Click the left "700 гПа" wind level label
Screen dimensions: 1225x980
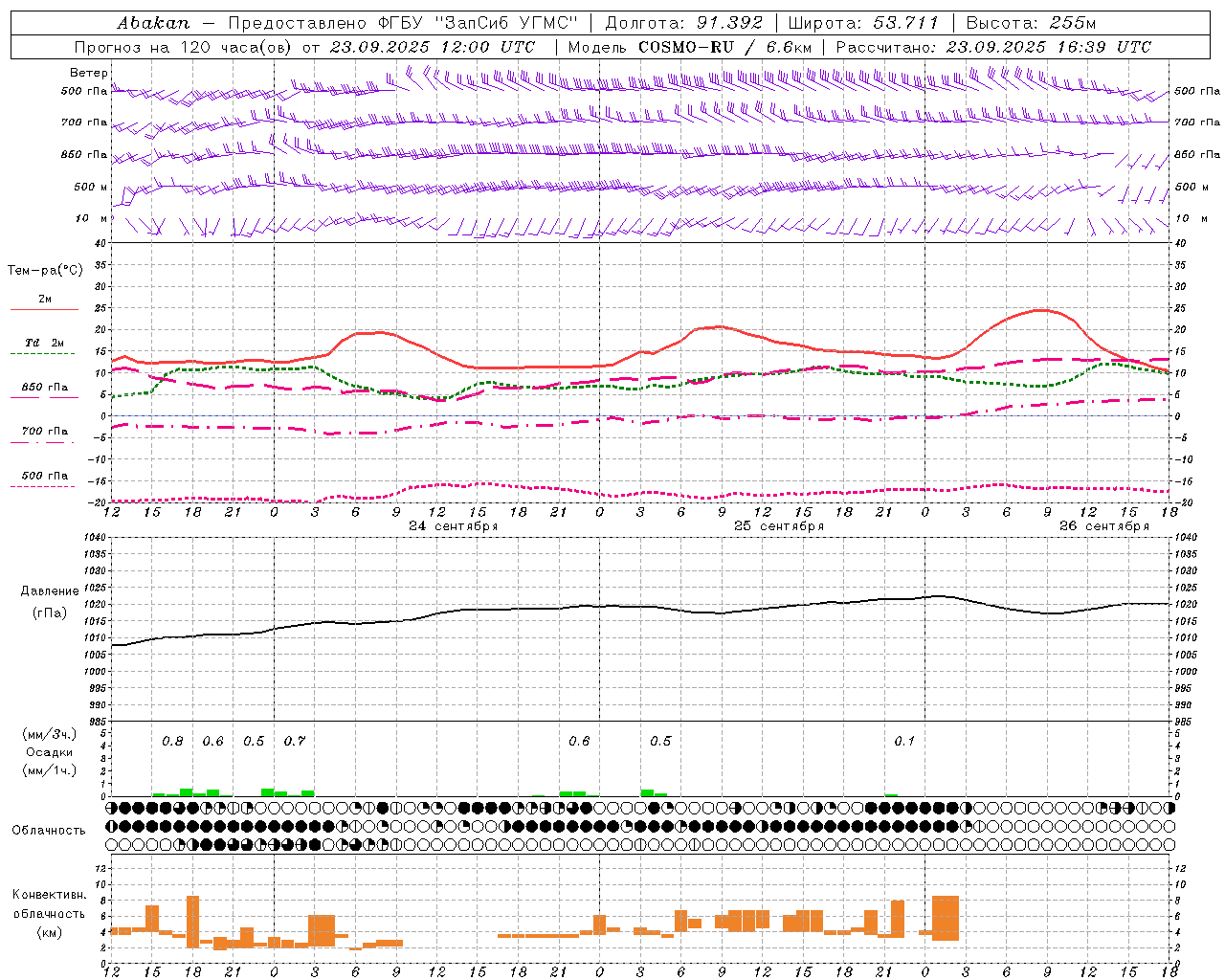coord(84,122)
